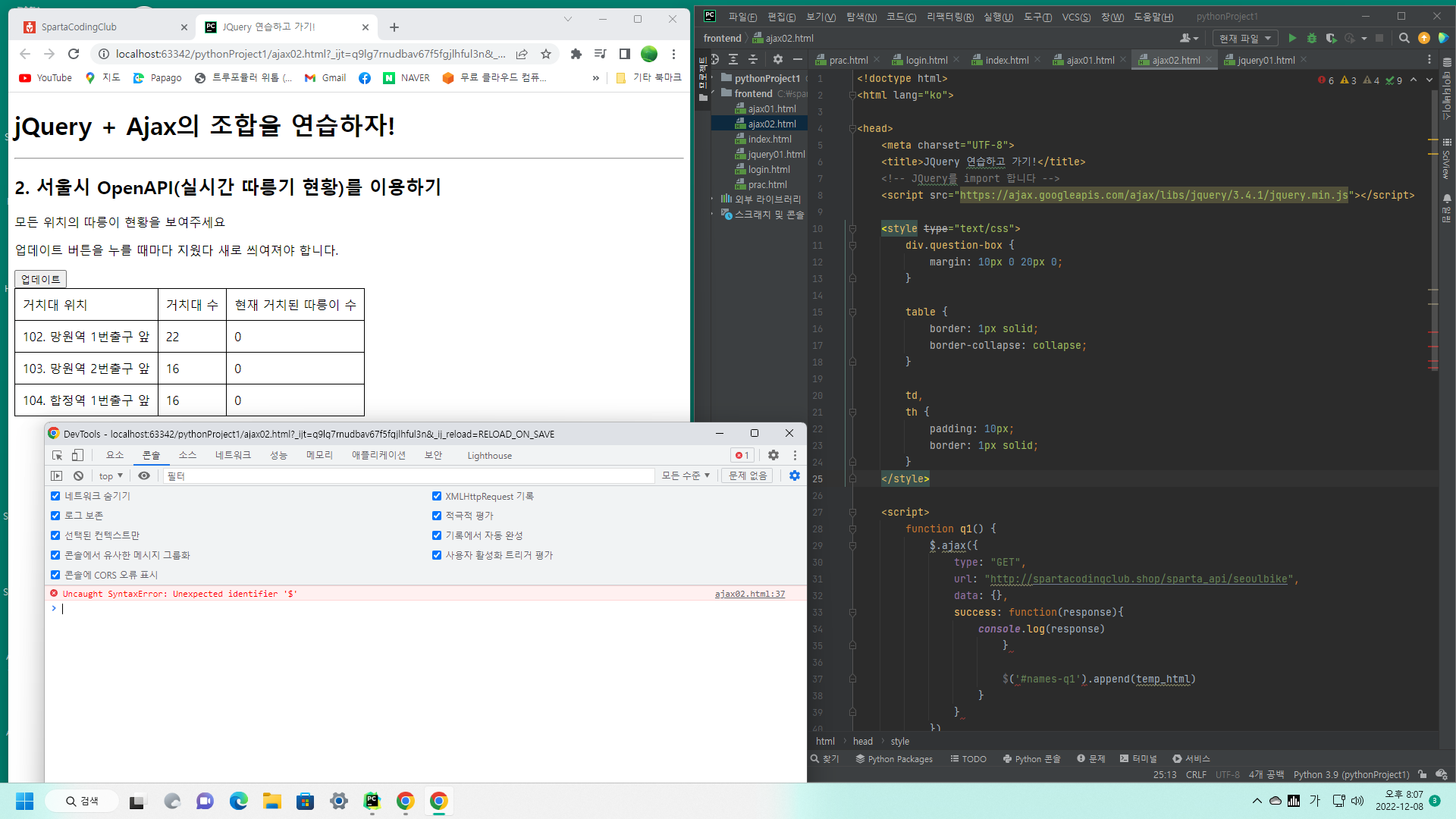Open project panel settings gear in PyCharm
Image resolution: width=1456 pixels, height=819 pixels.
pos(777,59)
